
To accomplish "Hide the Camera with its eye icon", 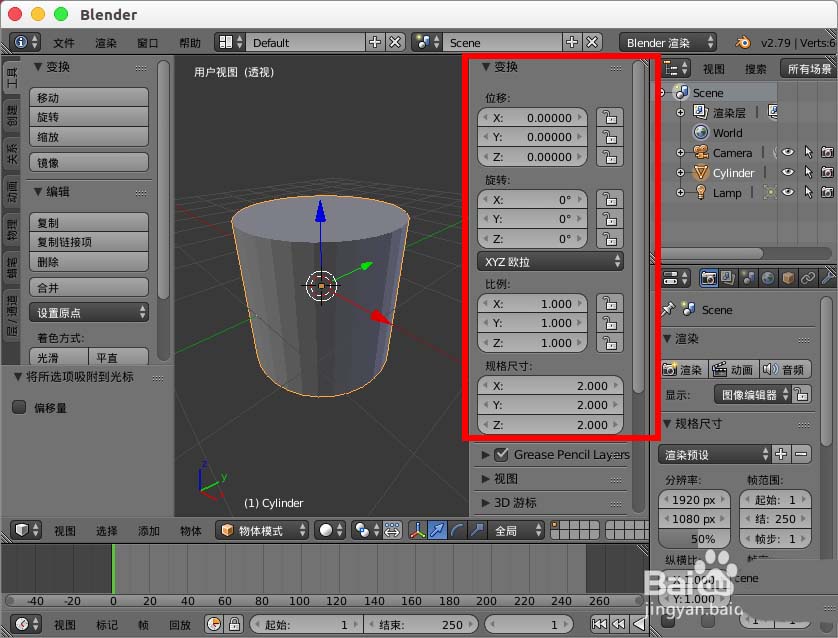I will pos(787,153).
